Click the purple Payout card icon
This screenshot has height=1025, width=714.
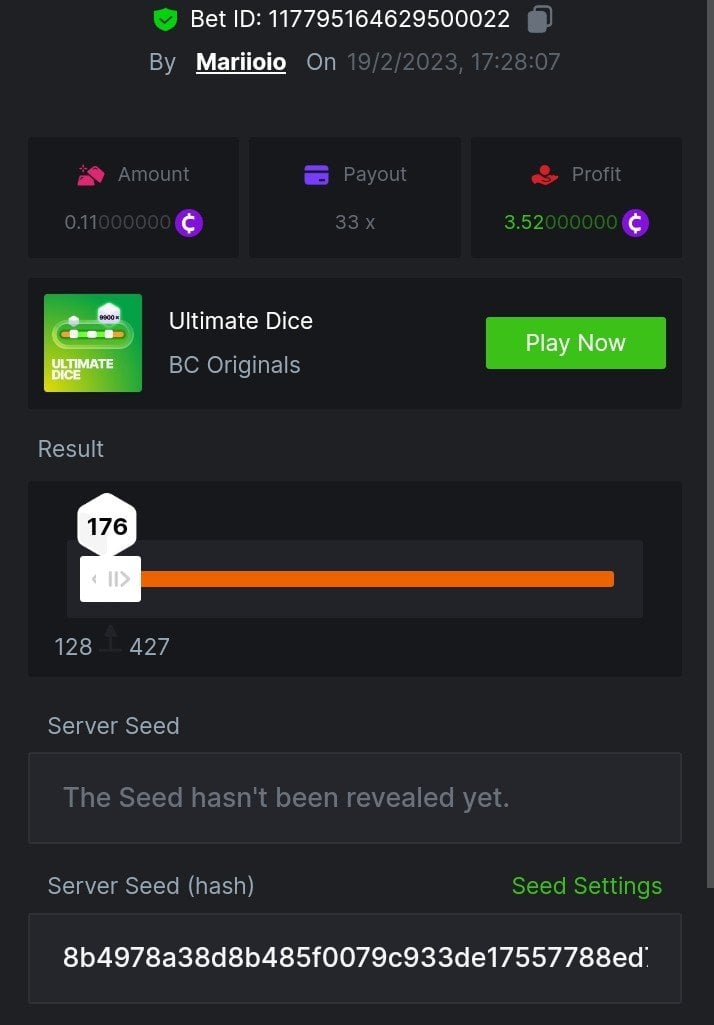pyautogui.click(x=316, y=175)
